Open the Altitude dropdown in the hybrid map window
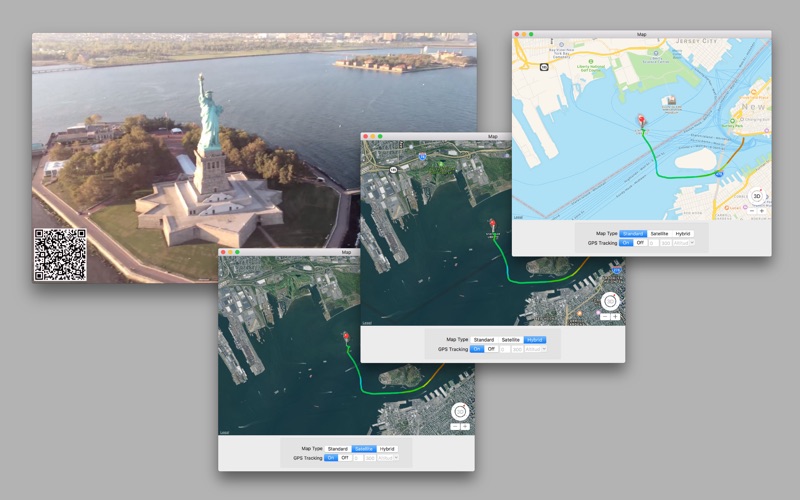The width and height of the screenshot is (800, 500). coord(536,349)
